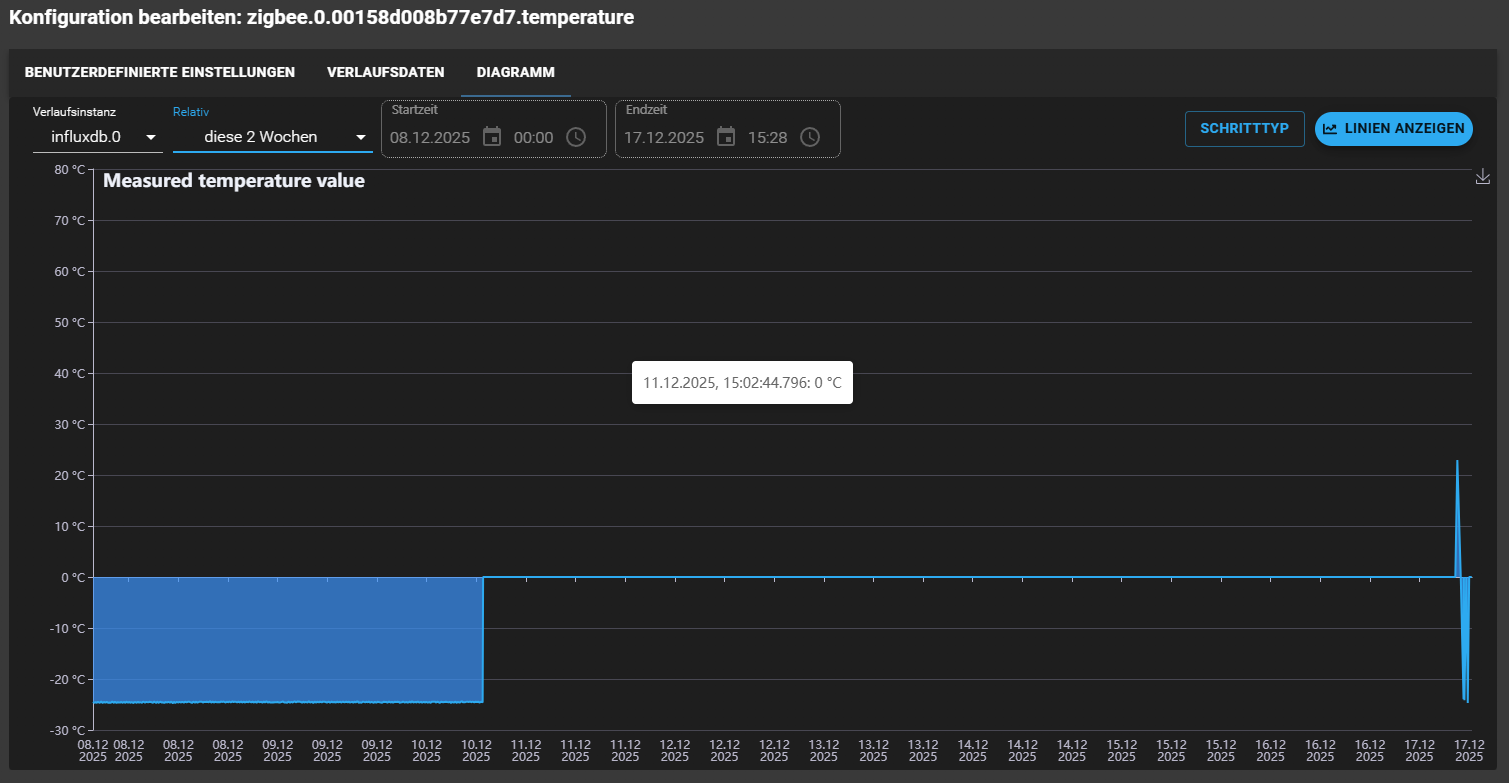Click the -10 °C axis label
Viewport: 1509px width, 783px height.
pyautogui.click(x=68, y=628)
